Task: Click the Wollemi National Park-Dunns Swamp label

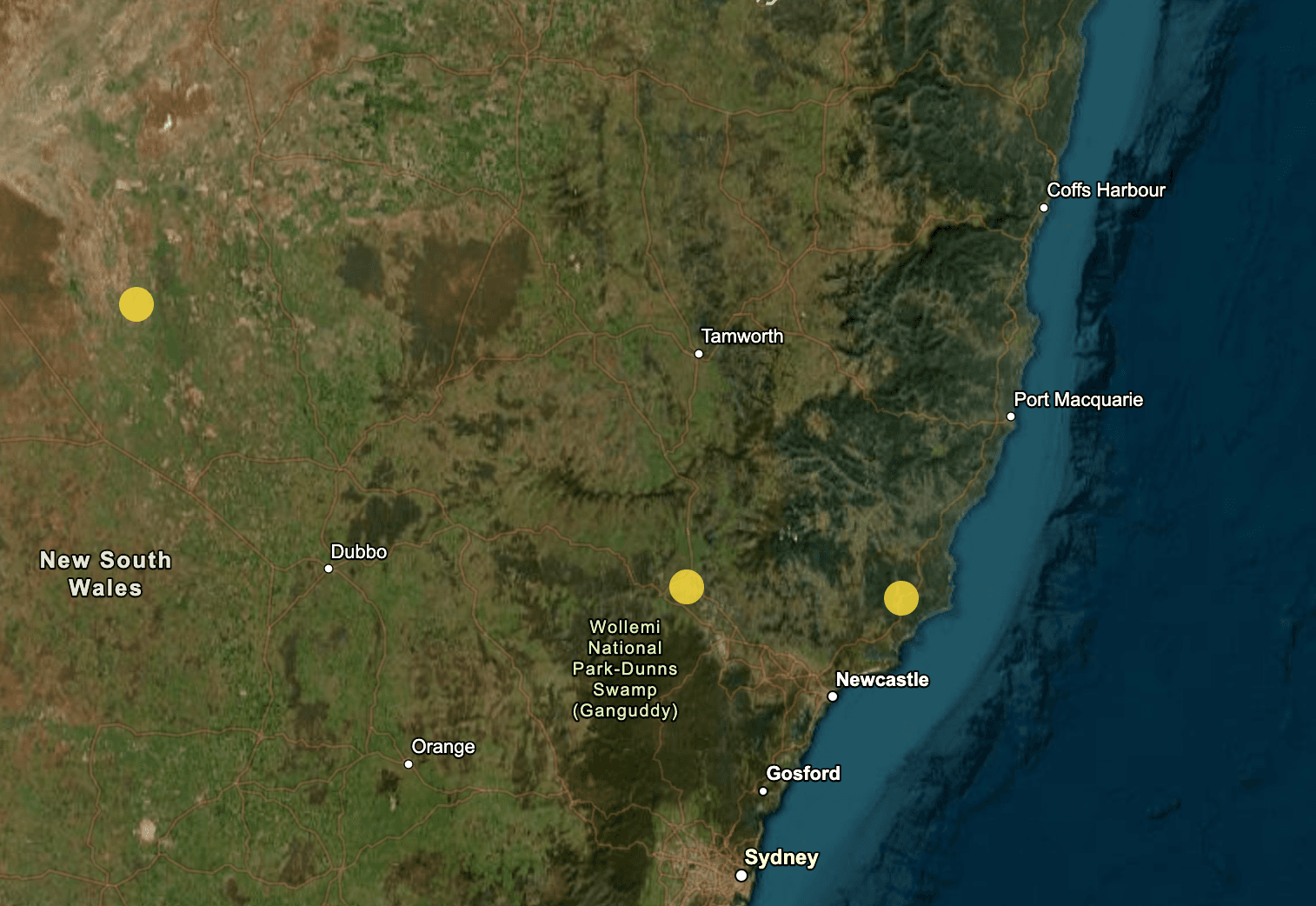Action: coord(625,669)
